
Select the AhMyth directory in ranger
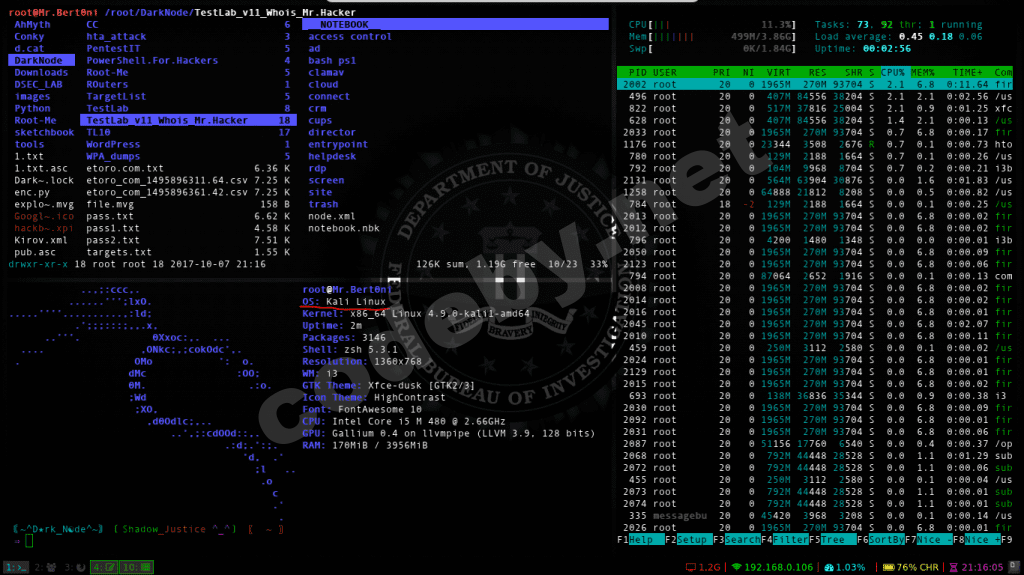pos(32,25)
